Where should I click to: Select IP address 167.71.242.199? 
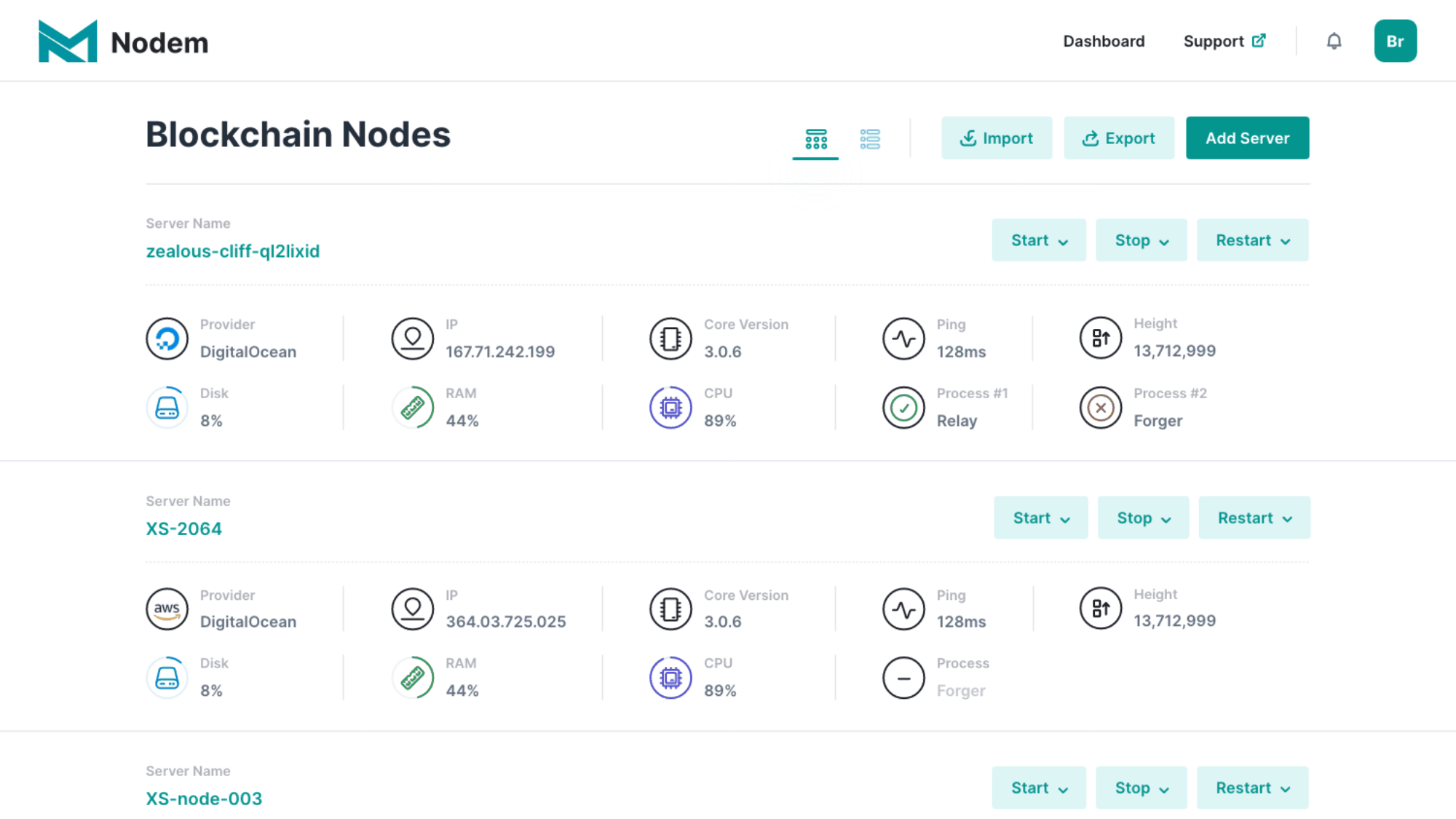point(500,352)
